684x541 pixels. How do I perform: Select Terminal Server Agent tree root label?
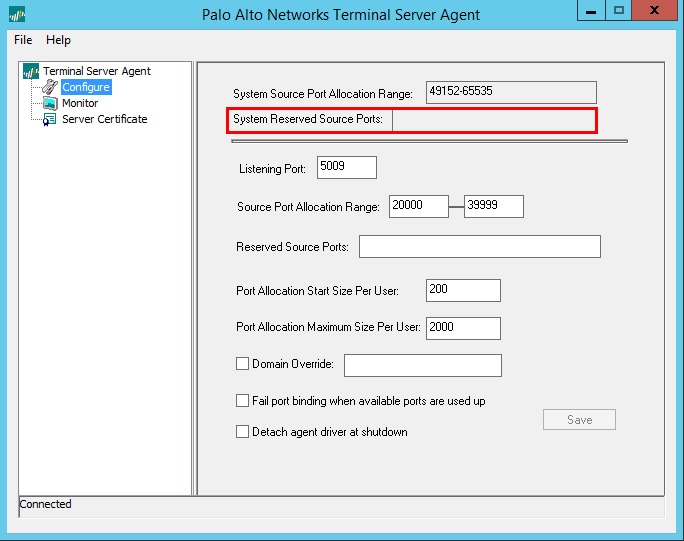click(x=97, y=71)
